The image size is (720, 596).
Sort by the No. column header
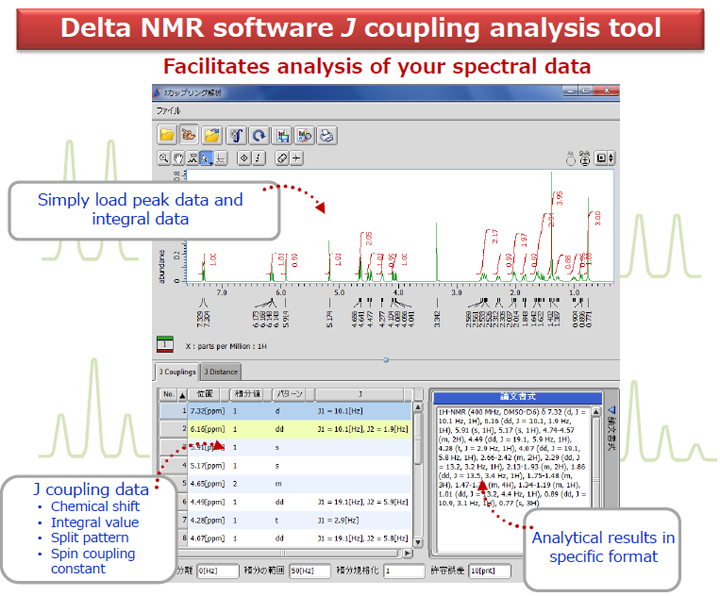169,394
